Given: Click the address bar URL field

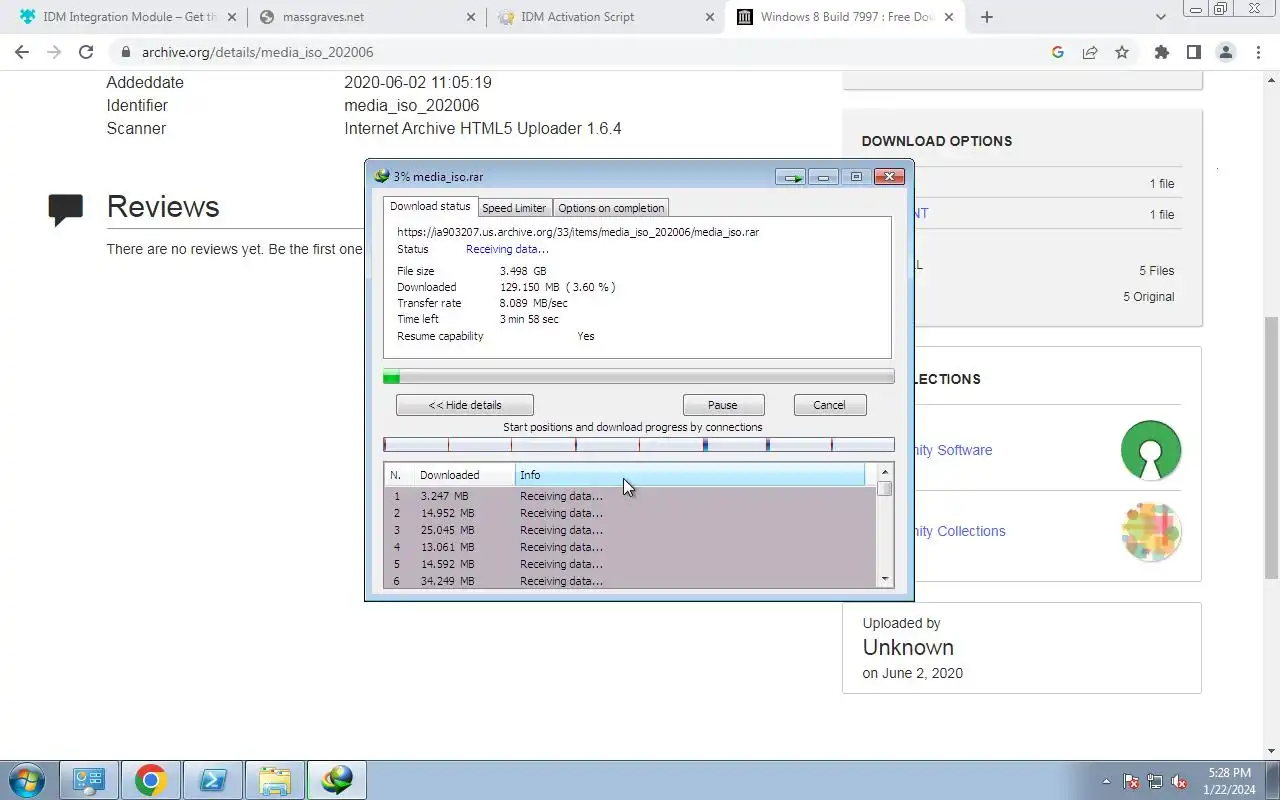Looking at the screenshot, I should pyautogui.click(x=580, y=52).
